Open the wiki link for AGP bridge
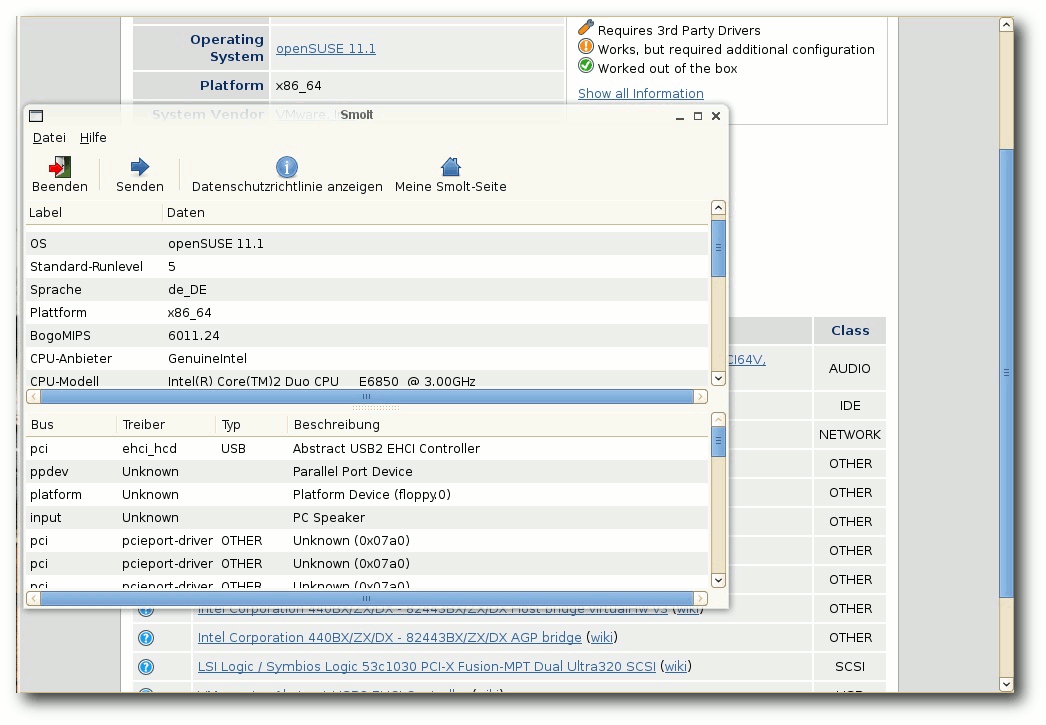1046x725 pixels. 601,638
